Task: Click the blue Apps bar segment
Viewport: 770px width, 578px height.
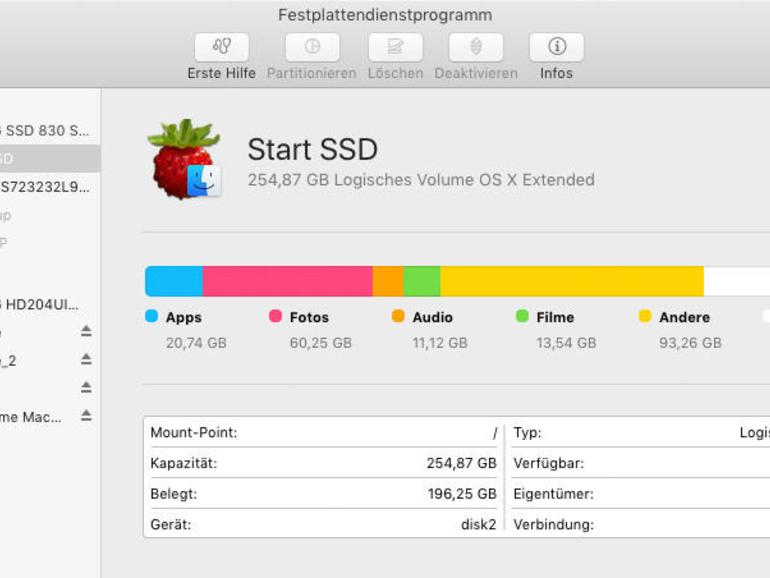Action: coord(174,281)
